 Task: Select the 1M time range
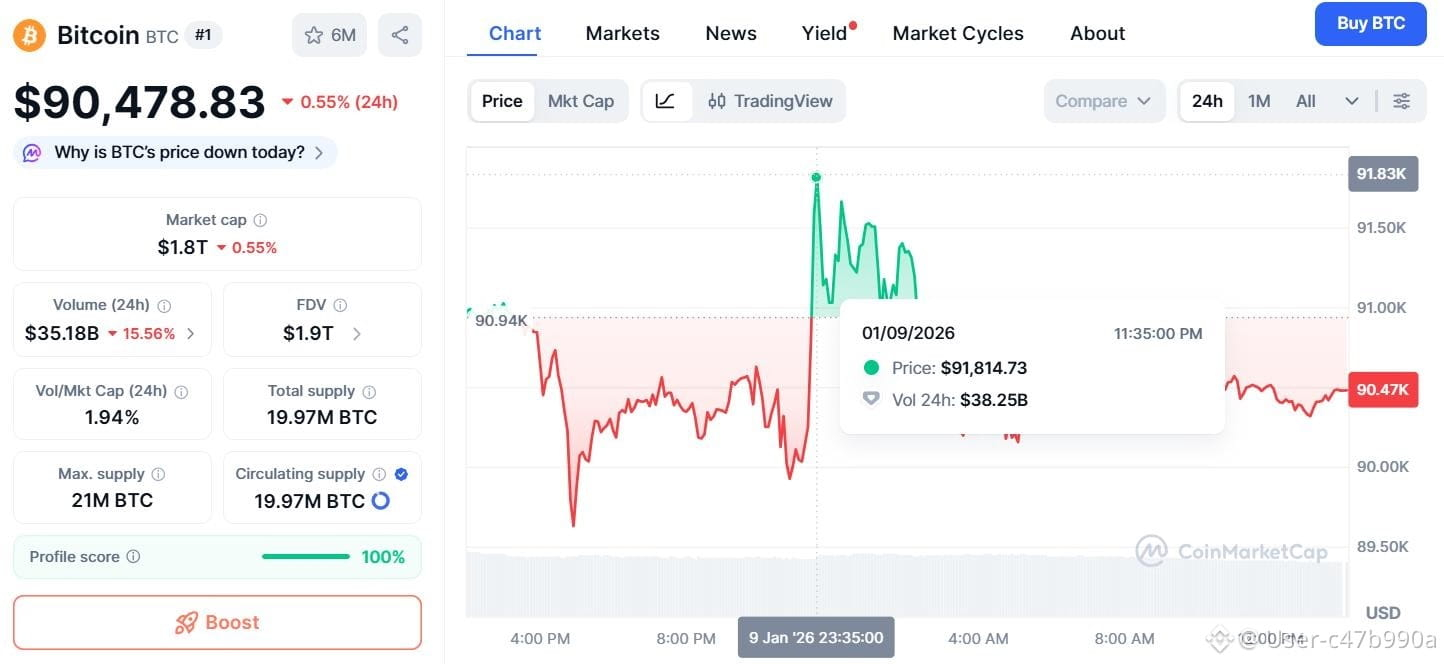(x=1259, y=101)
